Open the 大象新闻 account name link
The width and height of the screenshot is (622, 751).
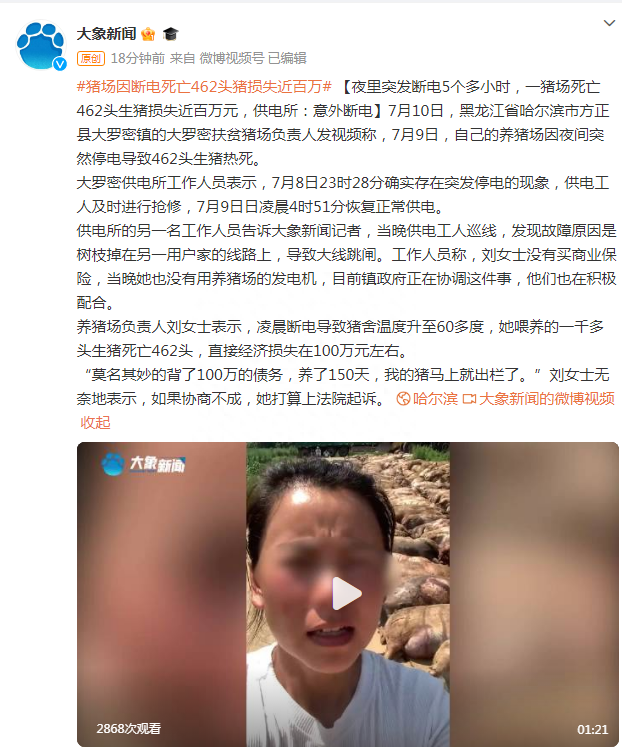click(x=106, y=34)
